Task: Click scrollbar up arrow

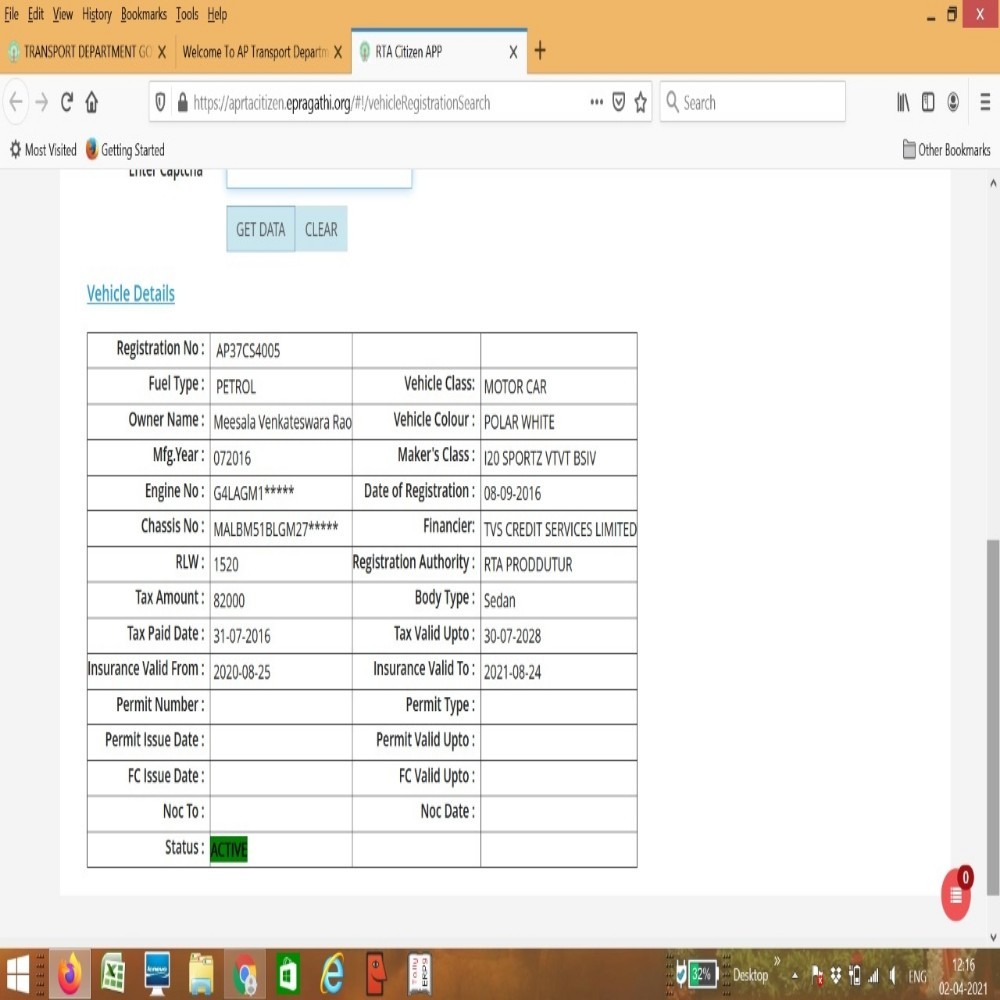Action: pos(992,183)
